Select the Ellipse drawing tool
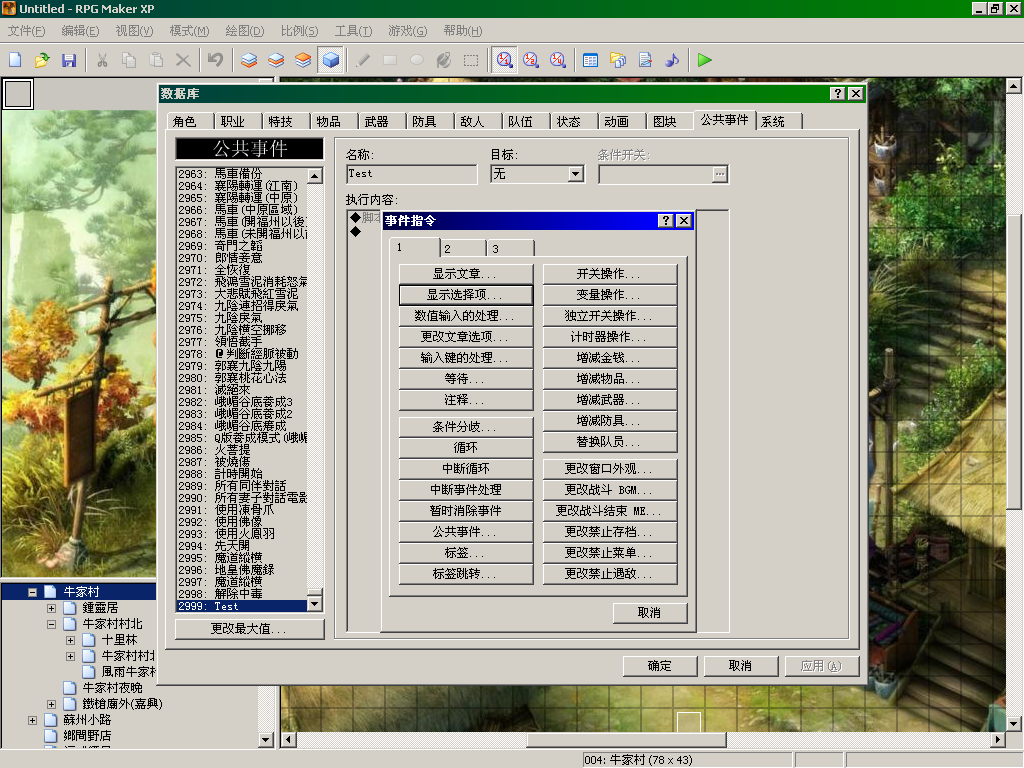Screen dimensions: 1024x768 (x=417, y=60)
